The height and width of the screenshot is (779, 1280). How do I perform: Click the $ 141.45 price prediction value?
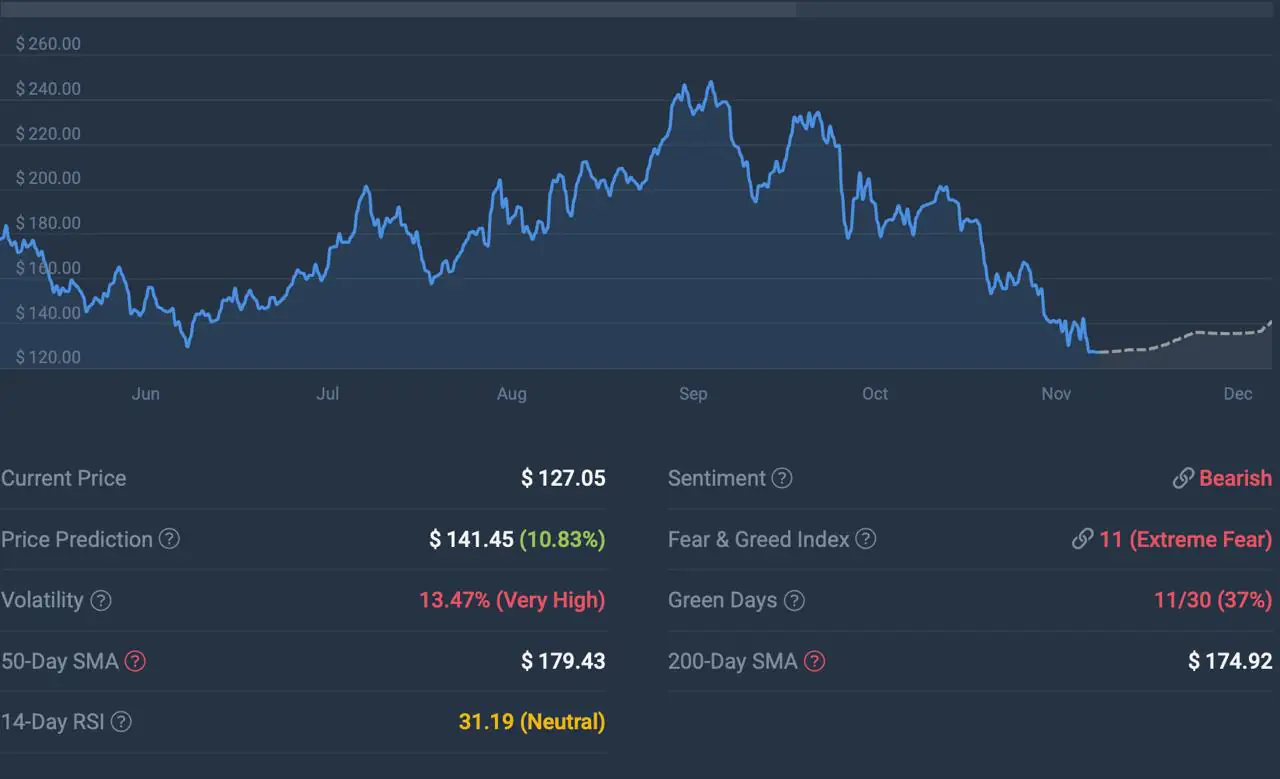(x=470, y=539)
